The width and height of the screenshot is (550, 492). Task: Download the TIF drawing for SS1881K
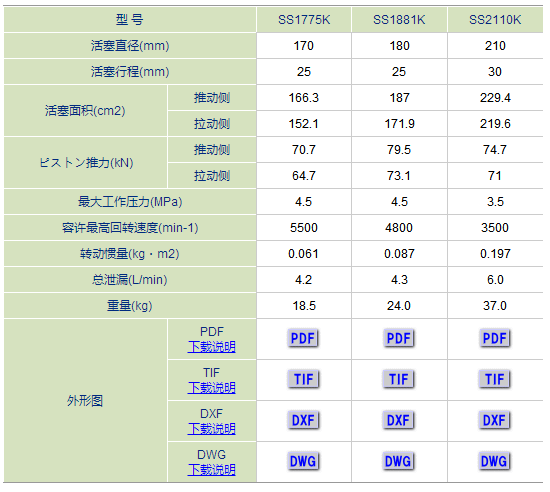pos(399,379)
